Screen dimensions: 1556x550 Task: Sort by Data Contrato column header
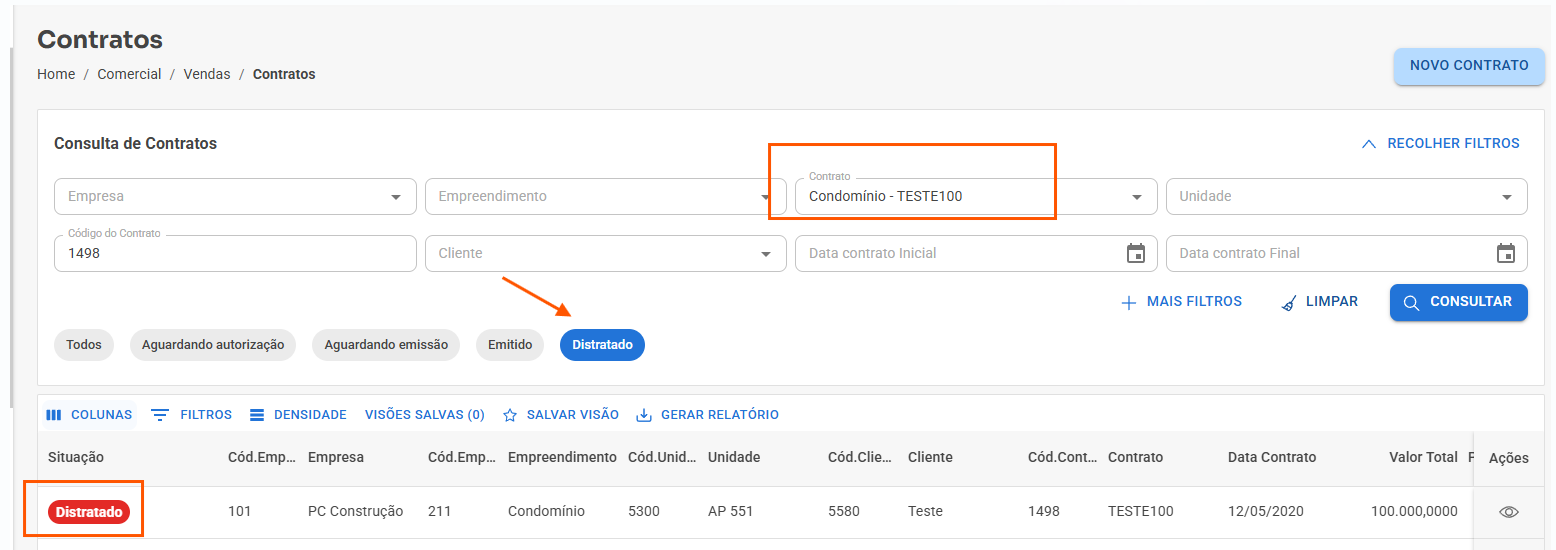tap(1272, 457)
